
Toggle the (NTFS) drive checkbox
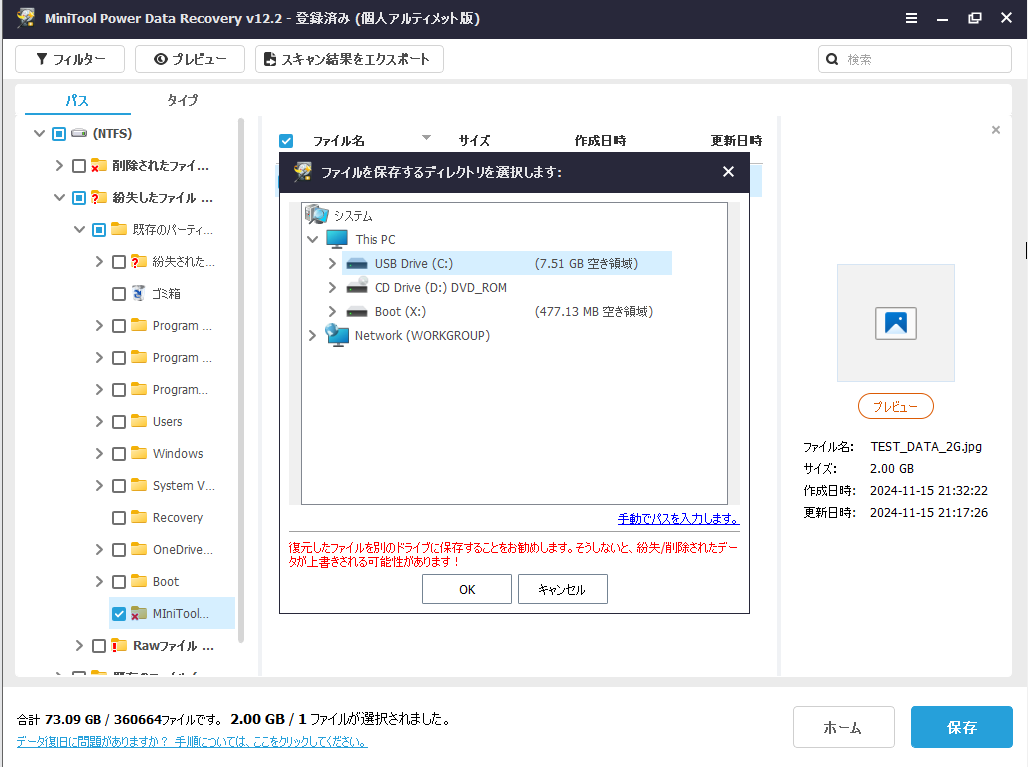pyautogui.click(x=59, y=134)
